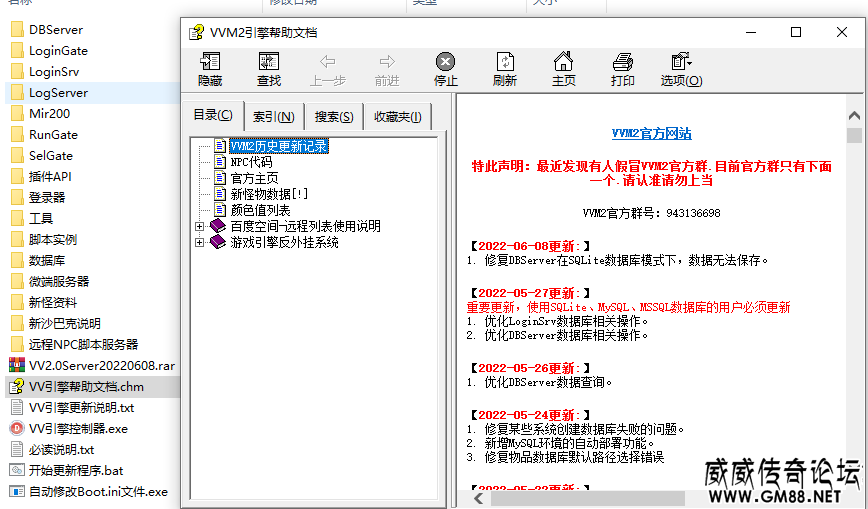The width and height of the screenshot is (868, 509).
Task: Click the 前进 (Forward) toolbar arrow
Action: click(x=387, y=69)
